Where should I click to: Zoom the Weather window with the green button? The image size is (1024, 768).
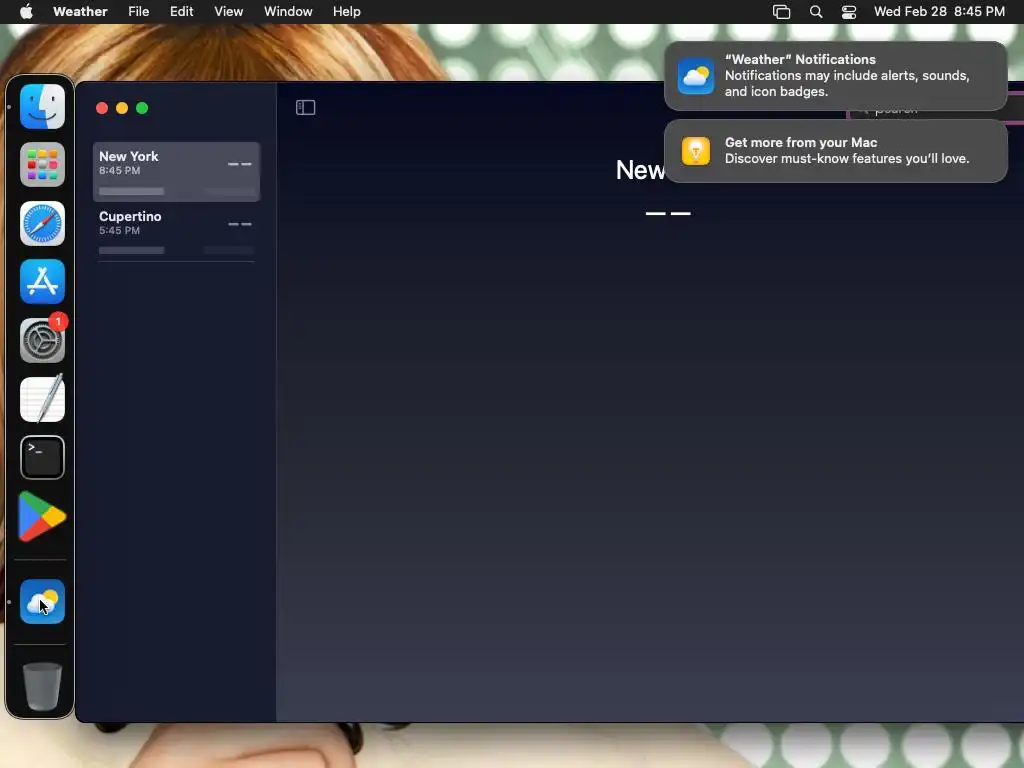[142, 108]
